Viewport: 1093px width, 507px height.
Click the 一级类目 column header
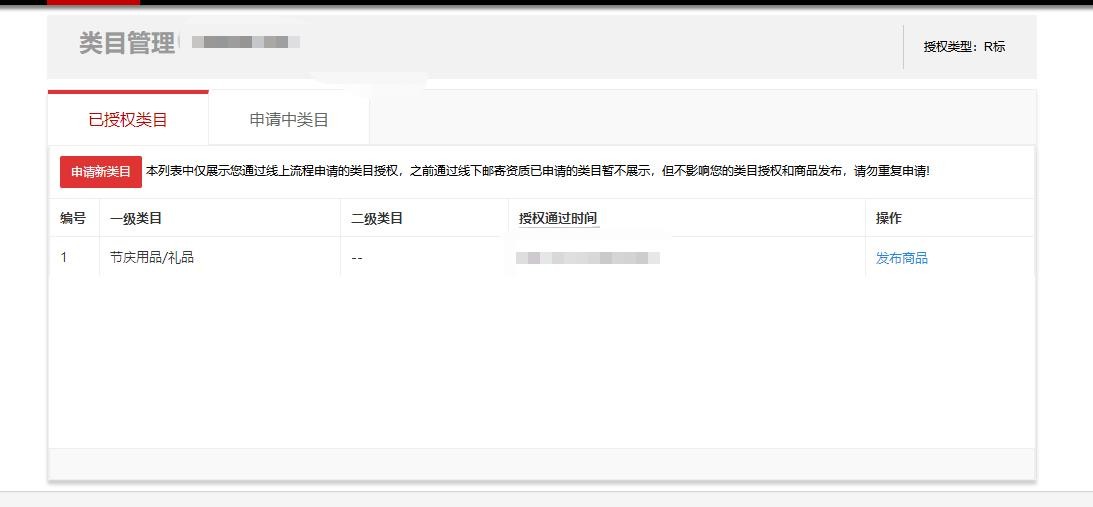(x=136, y=218)
